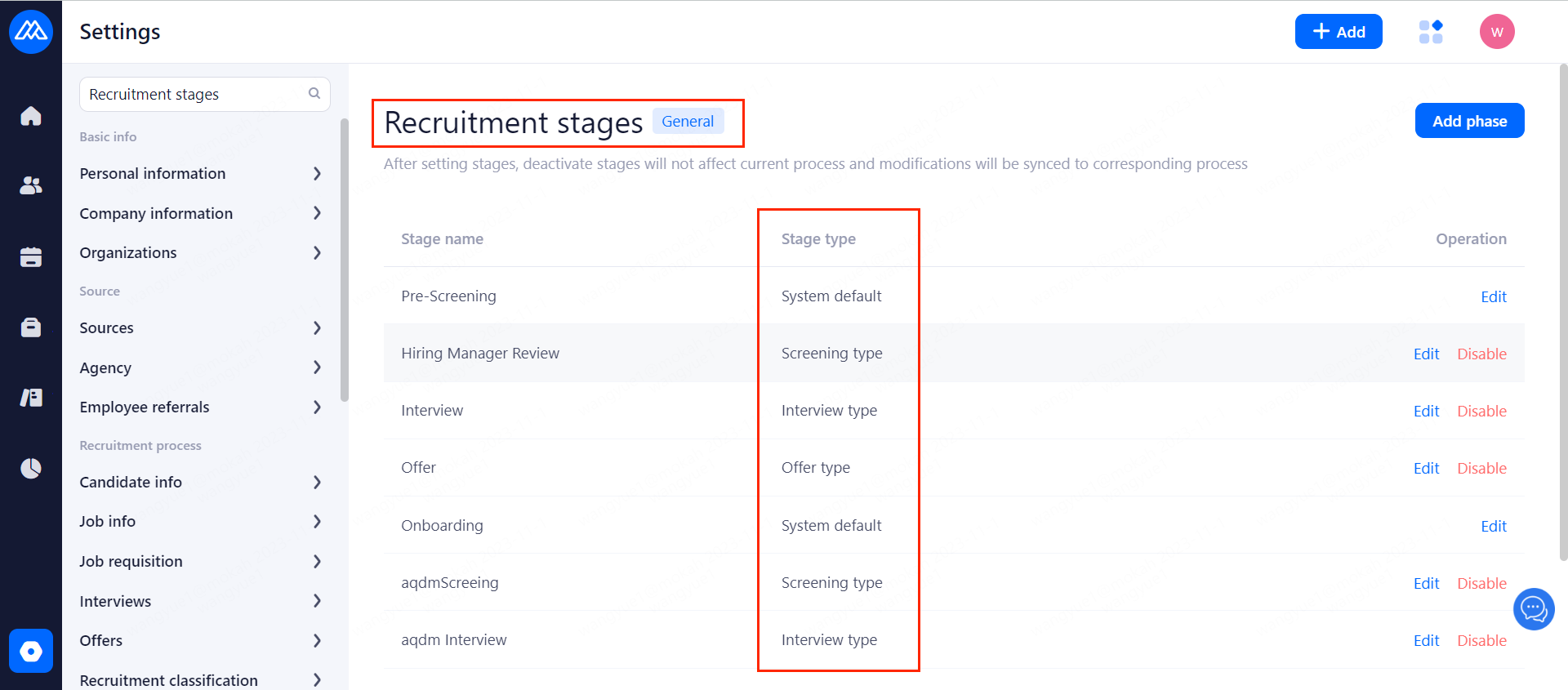Click the Add phase button
The width and height of the screenshot is (1568, 690).
(1469, 121)
